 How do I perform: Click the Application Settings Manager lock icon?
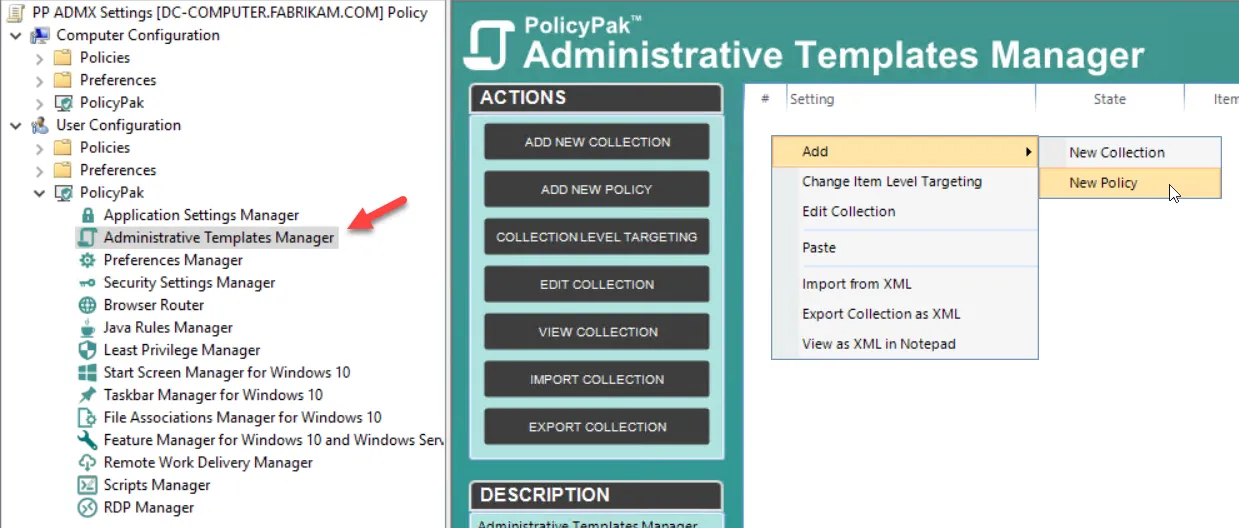tap(87, 215)
